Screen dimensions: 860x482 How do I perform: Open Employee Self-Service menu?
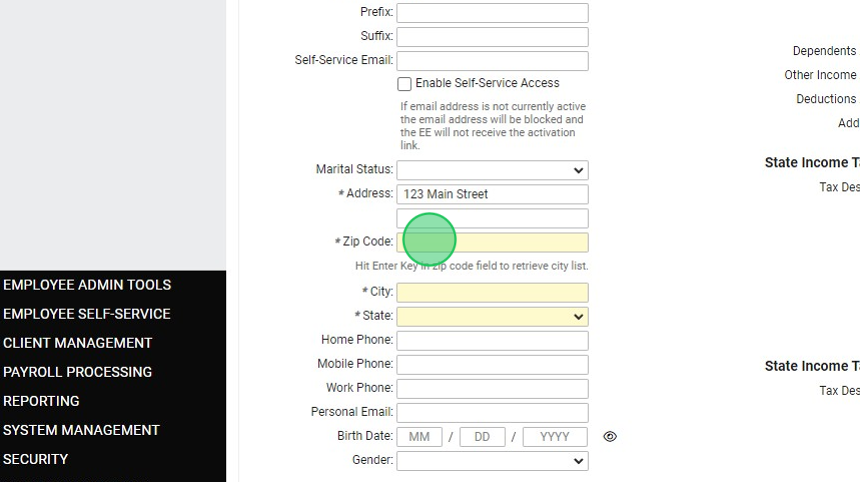tap(87, 314)
